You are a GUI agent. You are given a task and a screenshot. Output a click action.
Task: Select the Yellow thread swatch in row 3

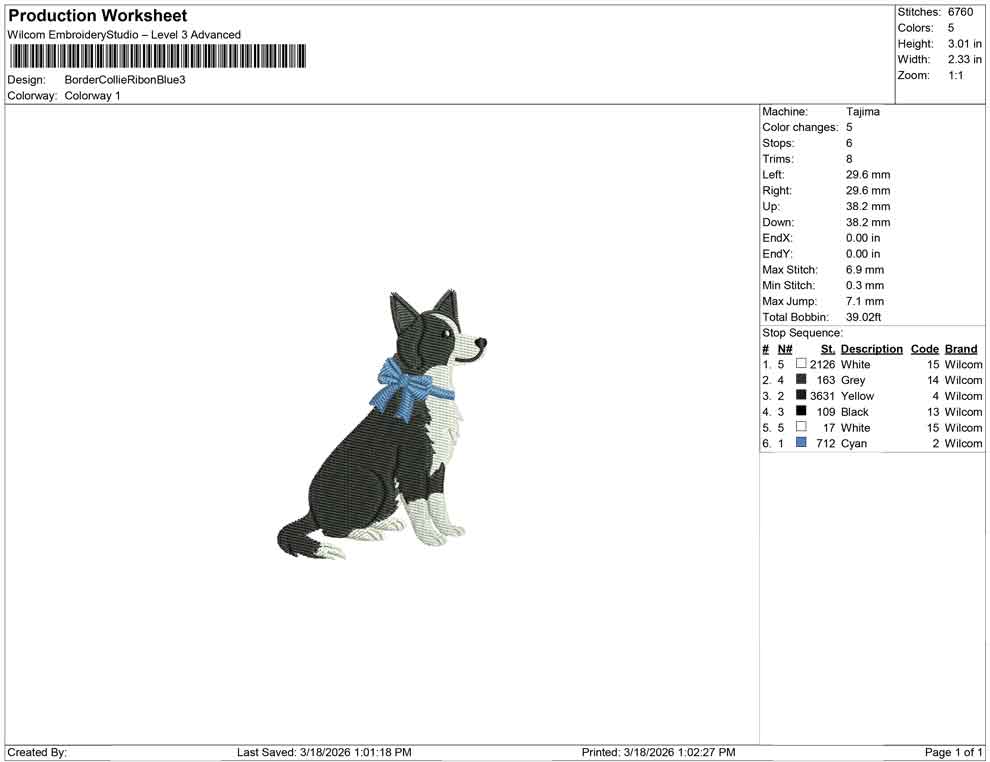(801, 396)
